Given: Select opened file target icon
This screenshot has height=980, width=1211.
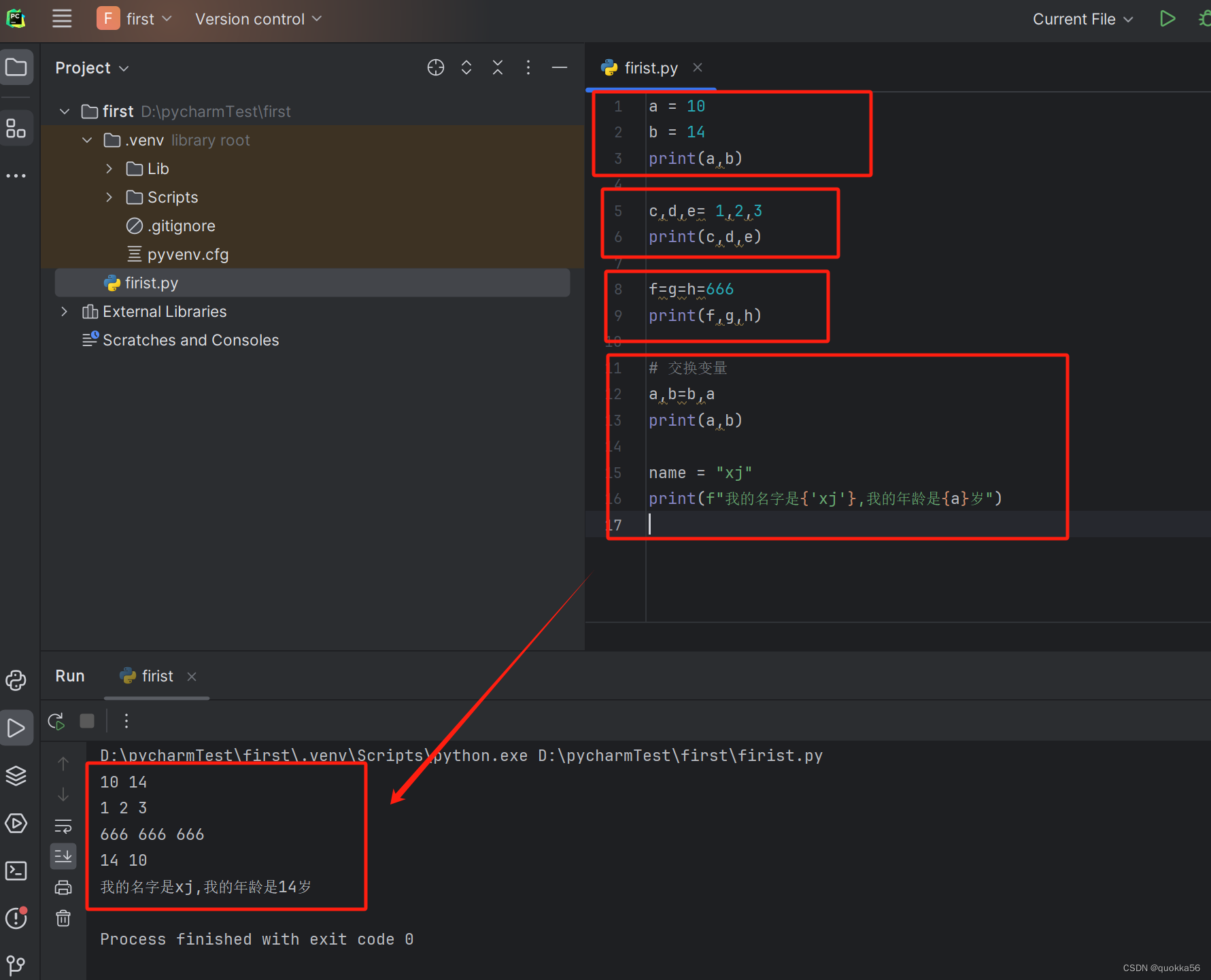Looking at the screenshot, I should tap(436, 67).
